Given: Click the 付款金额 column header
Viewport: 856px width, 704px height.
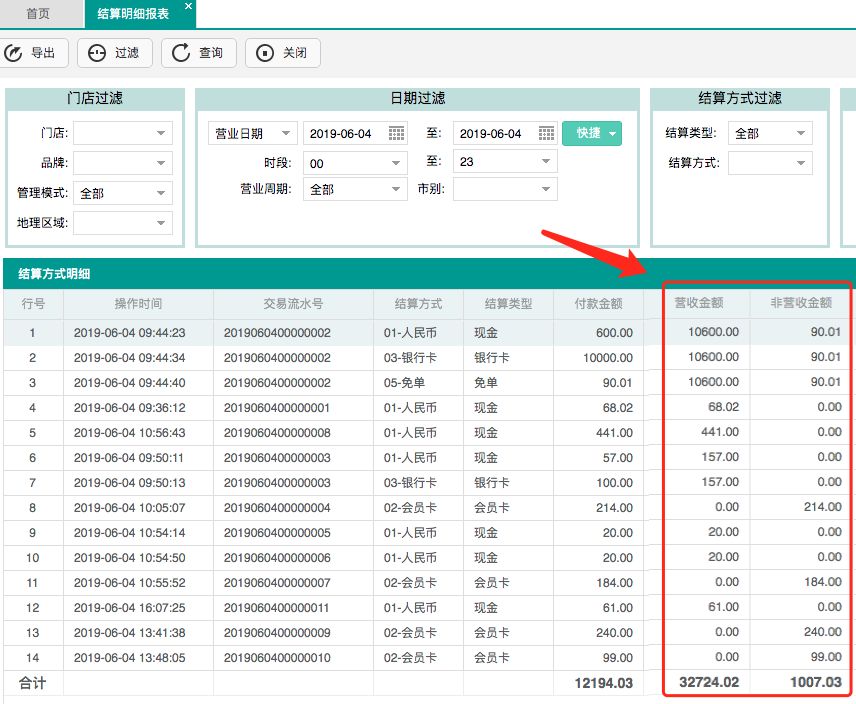Looking at the screenshot, I should (x=598, y=304).
